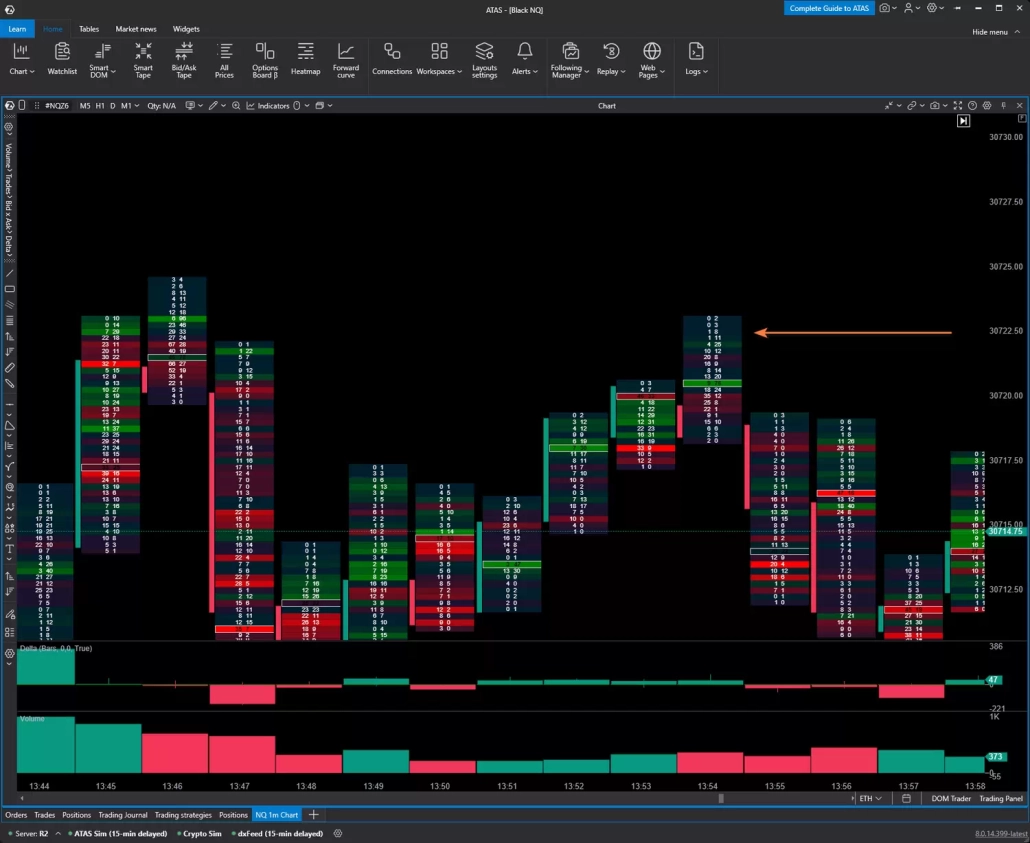Screen dimensions: 1030x843
Task: Click the 8.0.14.399-latest version link
Action: point(1000,834)
